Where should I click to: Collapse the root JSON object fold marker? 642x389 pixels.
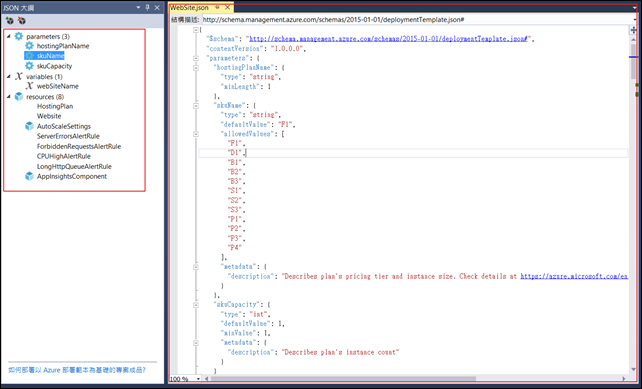pos(196,30)
